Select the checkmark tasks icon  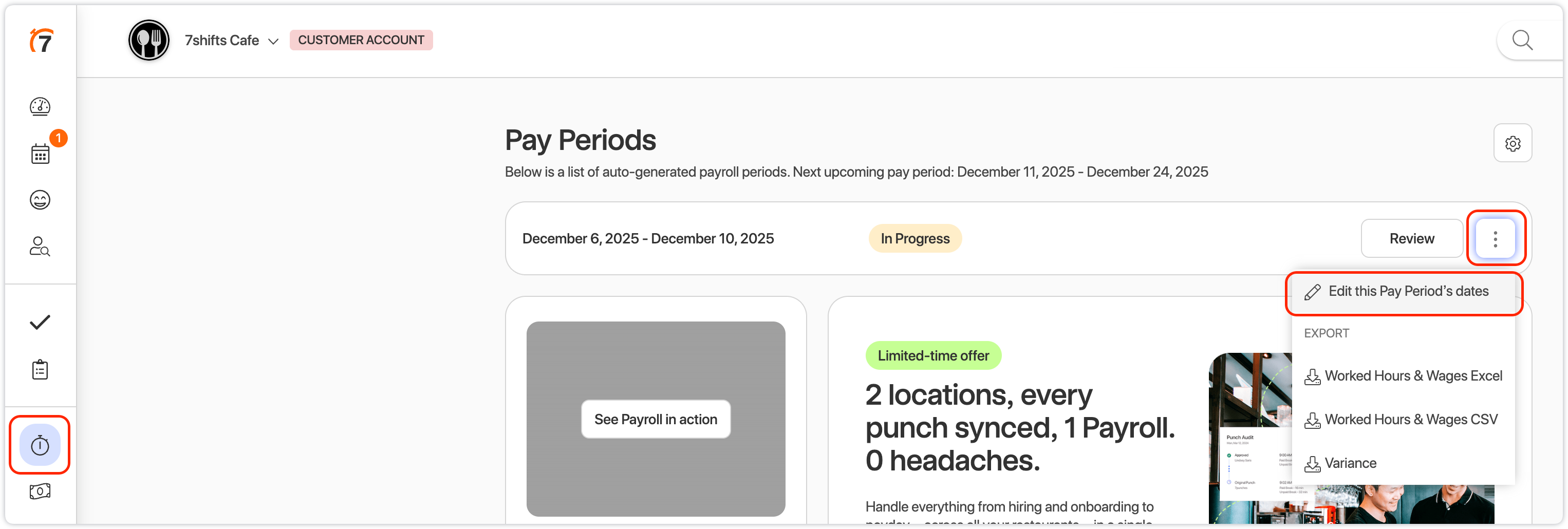tap(40, 322)
